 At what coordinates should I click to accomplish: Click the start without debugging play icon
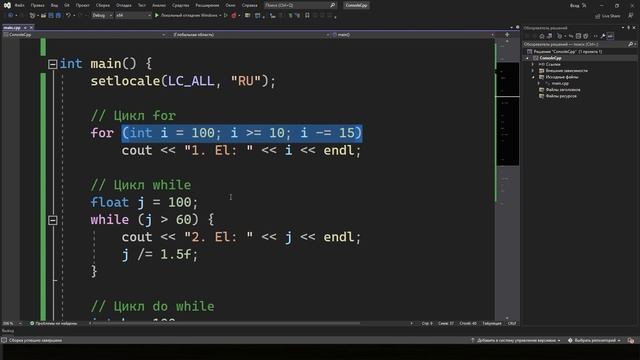226,16
